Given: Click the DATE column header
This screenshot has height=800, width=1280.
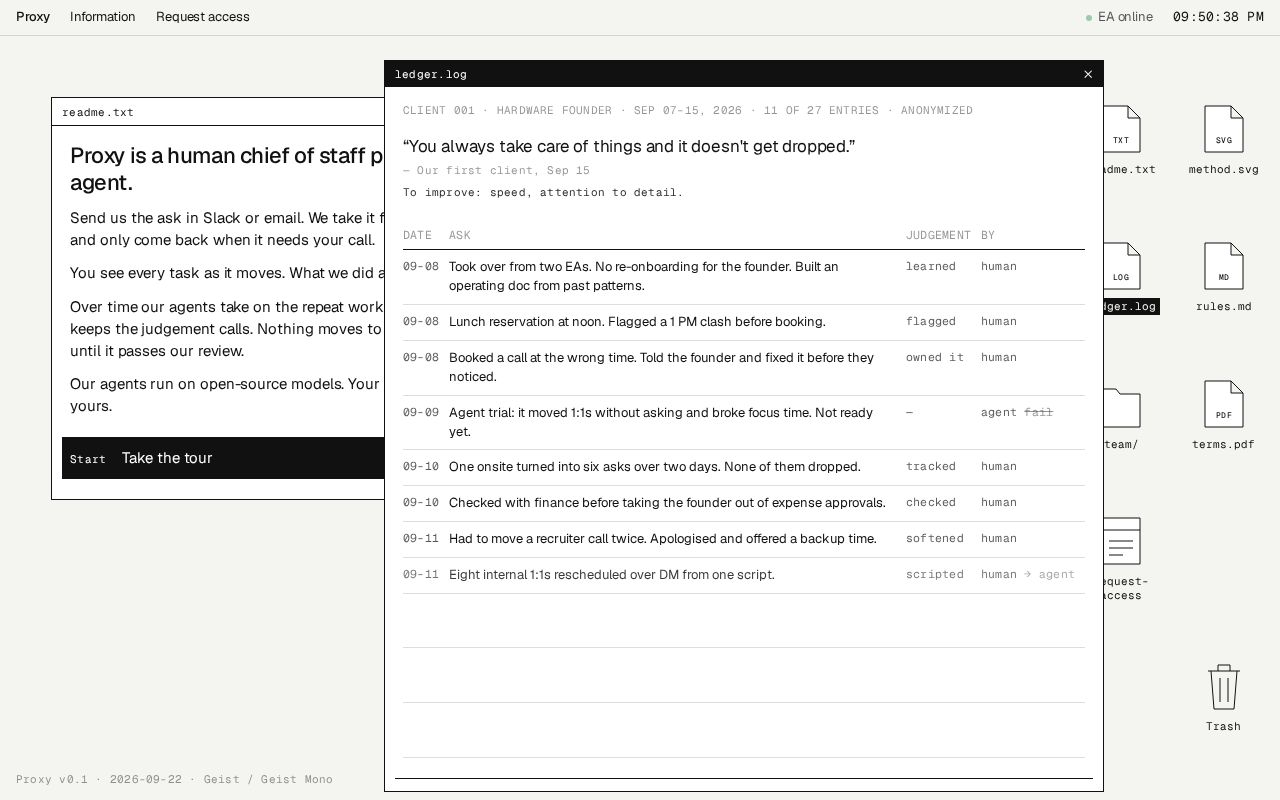Looking at the screenshot, I should click(x=417, y=235).
